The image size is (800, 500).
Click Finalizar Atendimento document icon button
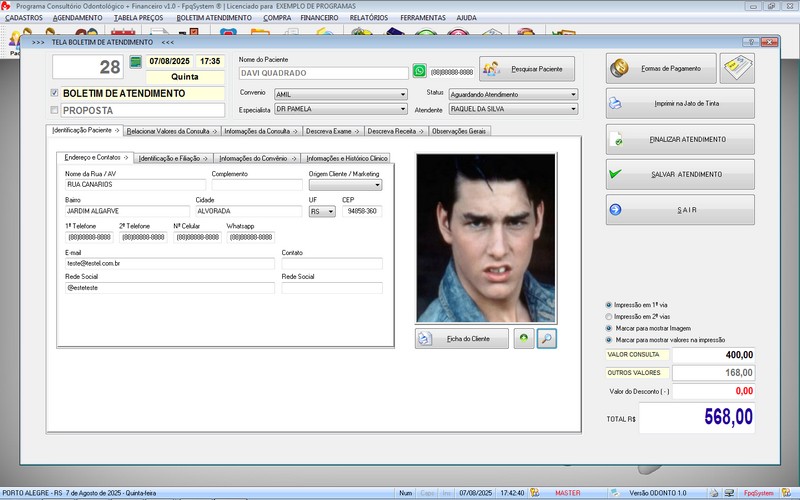[x=680, y=139]
